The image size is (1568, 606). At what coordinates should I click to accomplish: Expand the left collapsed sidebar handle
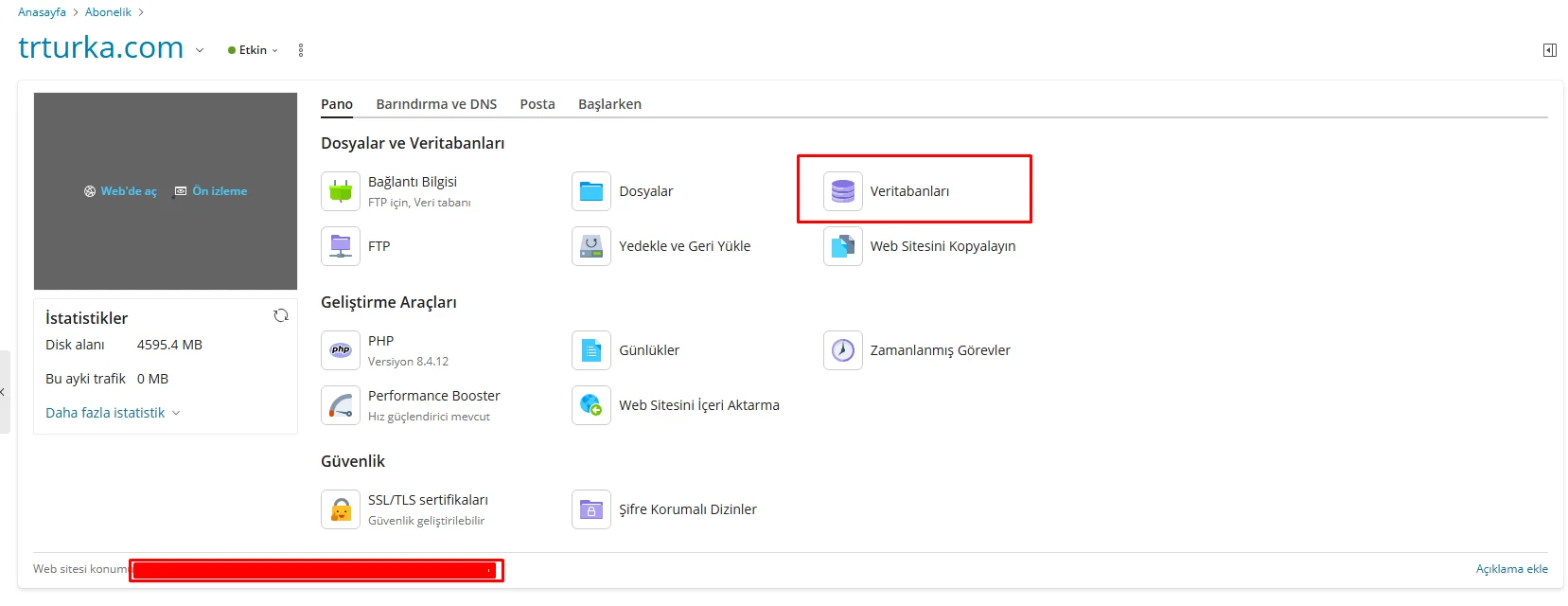4,391
